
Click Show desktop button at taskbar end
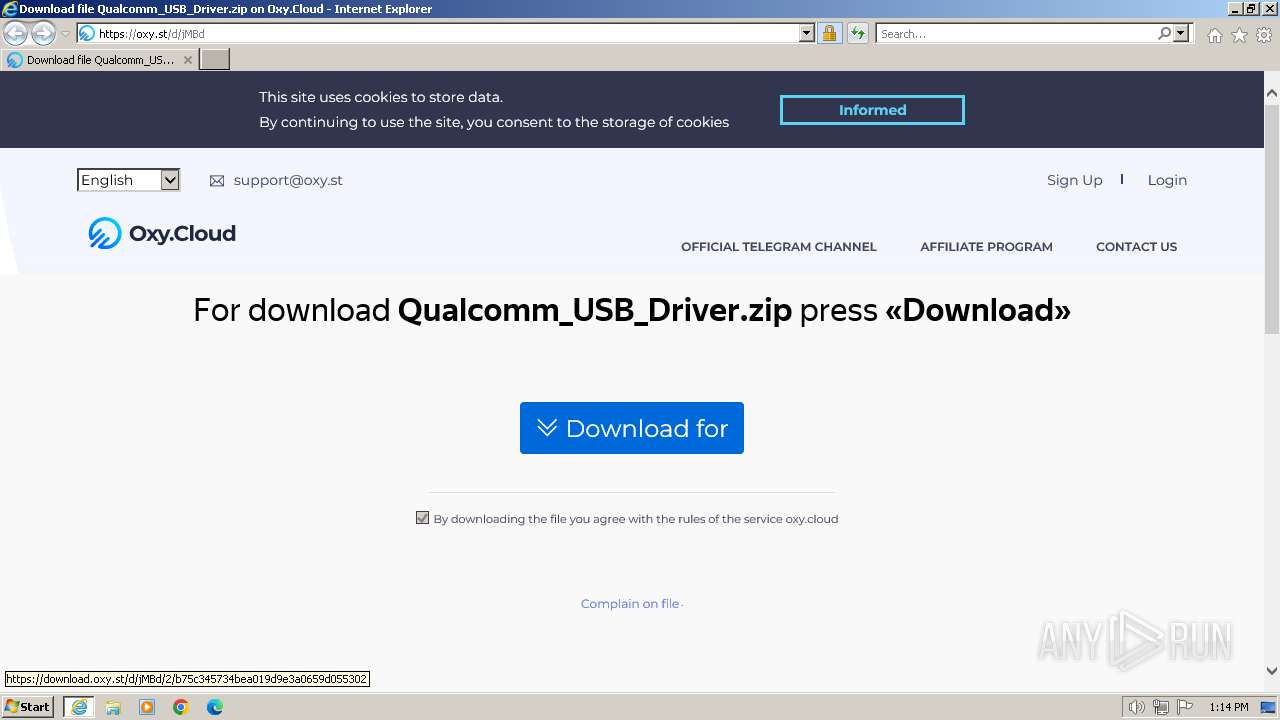1268,707
